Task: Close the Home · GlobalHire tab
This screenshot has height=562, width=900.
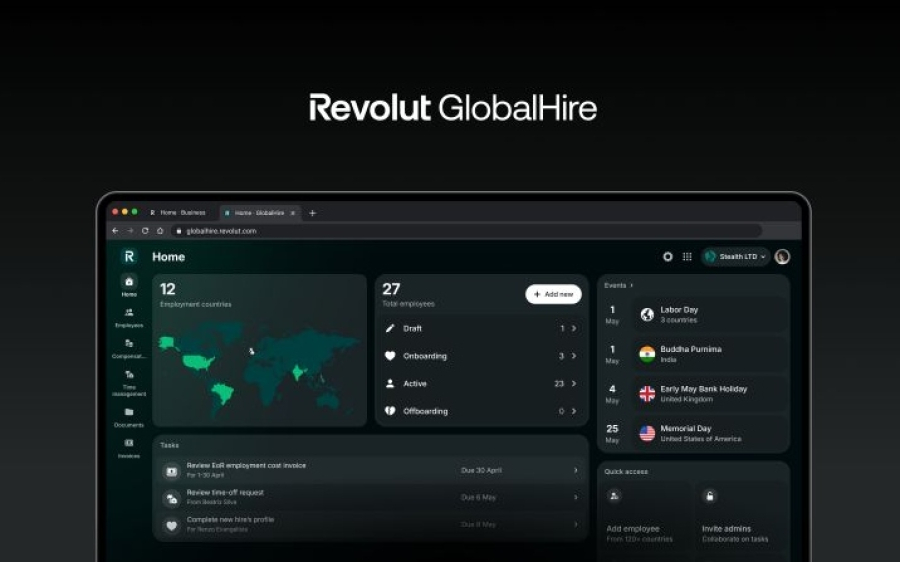Action: point(293,213)
